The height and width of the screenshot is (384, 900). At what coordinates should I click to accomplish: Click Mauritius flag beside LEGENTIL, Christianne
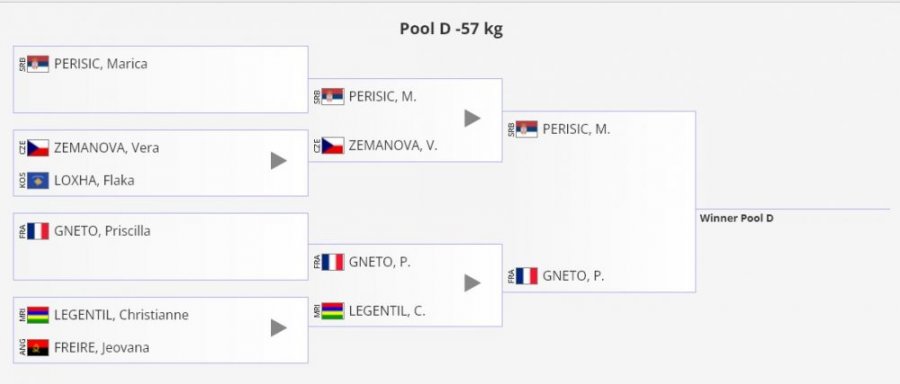pyautogui.click(x=38, y=315)
